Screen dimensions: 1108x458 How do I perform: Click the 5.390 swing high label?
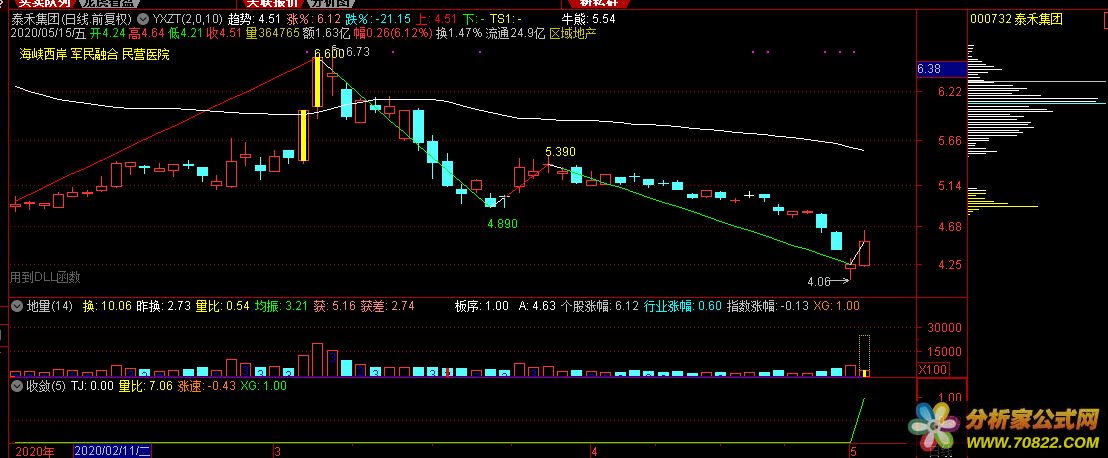[560, 152]
